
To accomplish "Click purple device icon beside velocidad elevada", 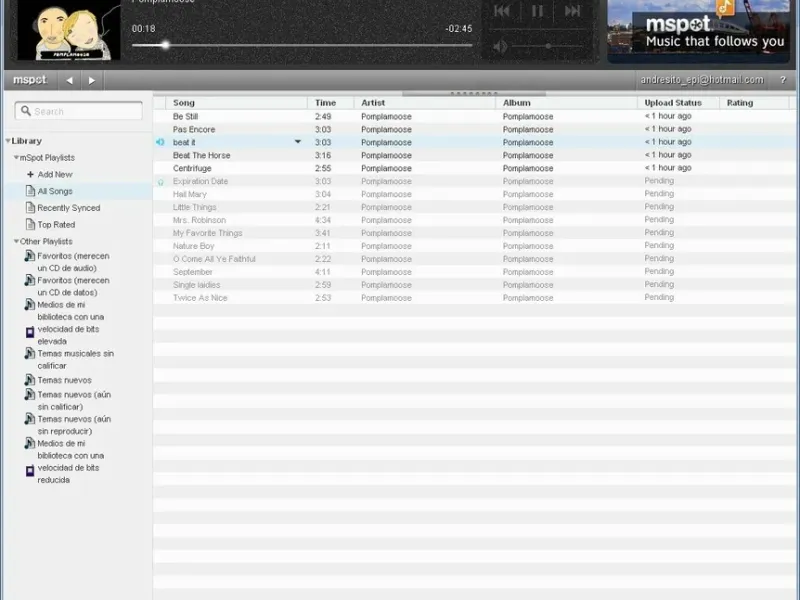I will tap(30, 333).
